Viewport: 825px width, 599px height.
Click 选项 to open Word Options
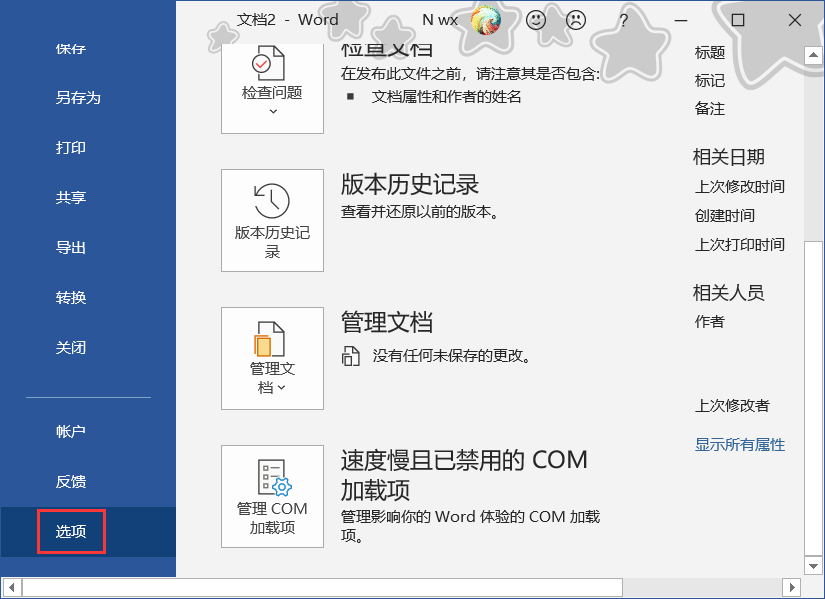coord(70,532)
